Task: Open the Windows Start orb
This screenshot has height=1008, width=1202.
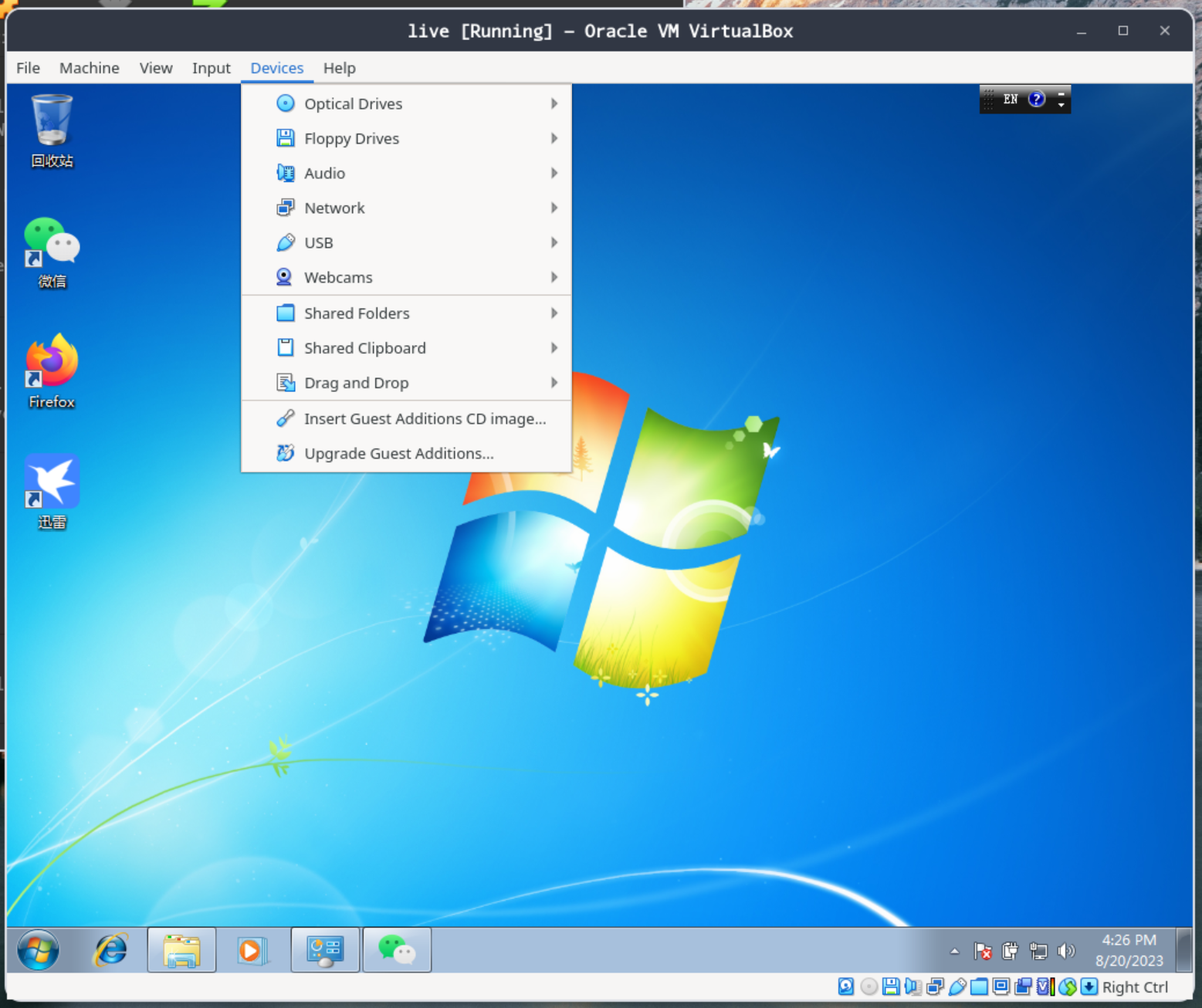Action: (x=38, y=949)
